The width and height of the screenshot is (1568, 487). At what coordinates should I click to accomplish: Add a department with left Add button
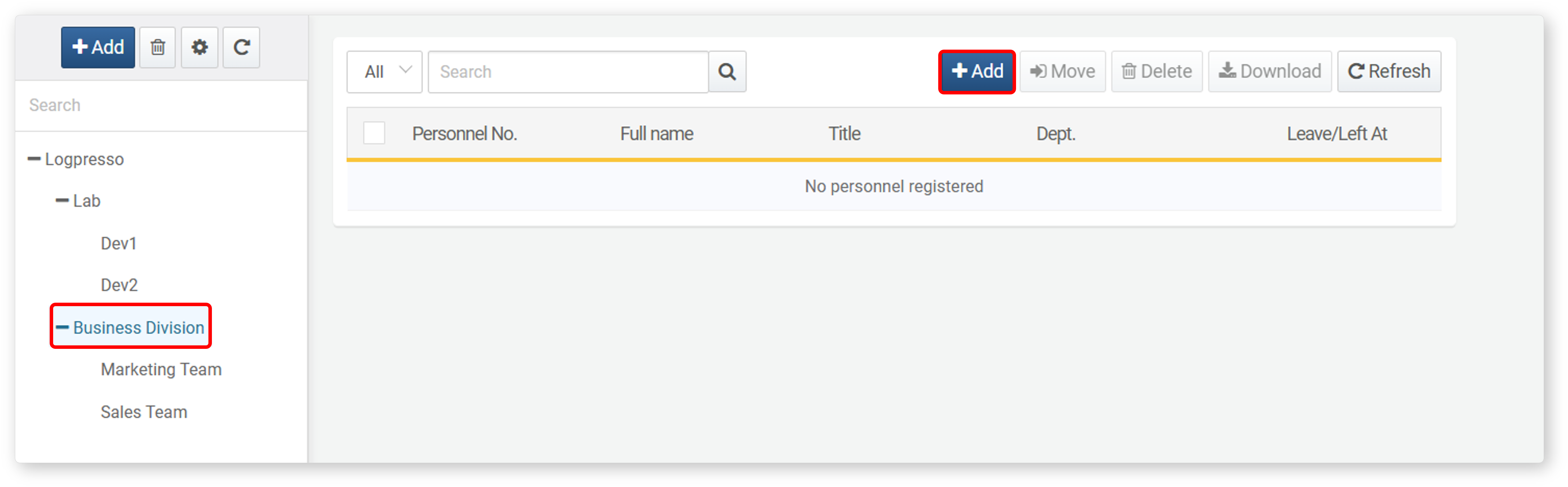point(98,48)
